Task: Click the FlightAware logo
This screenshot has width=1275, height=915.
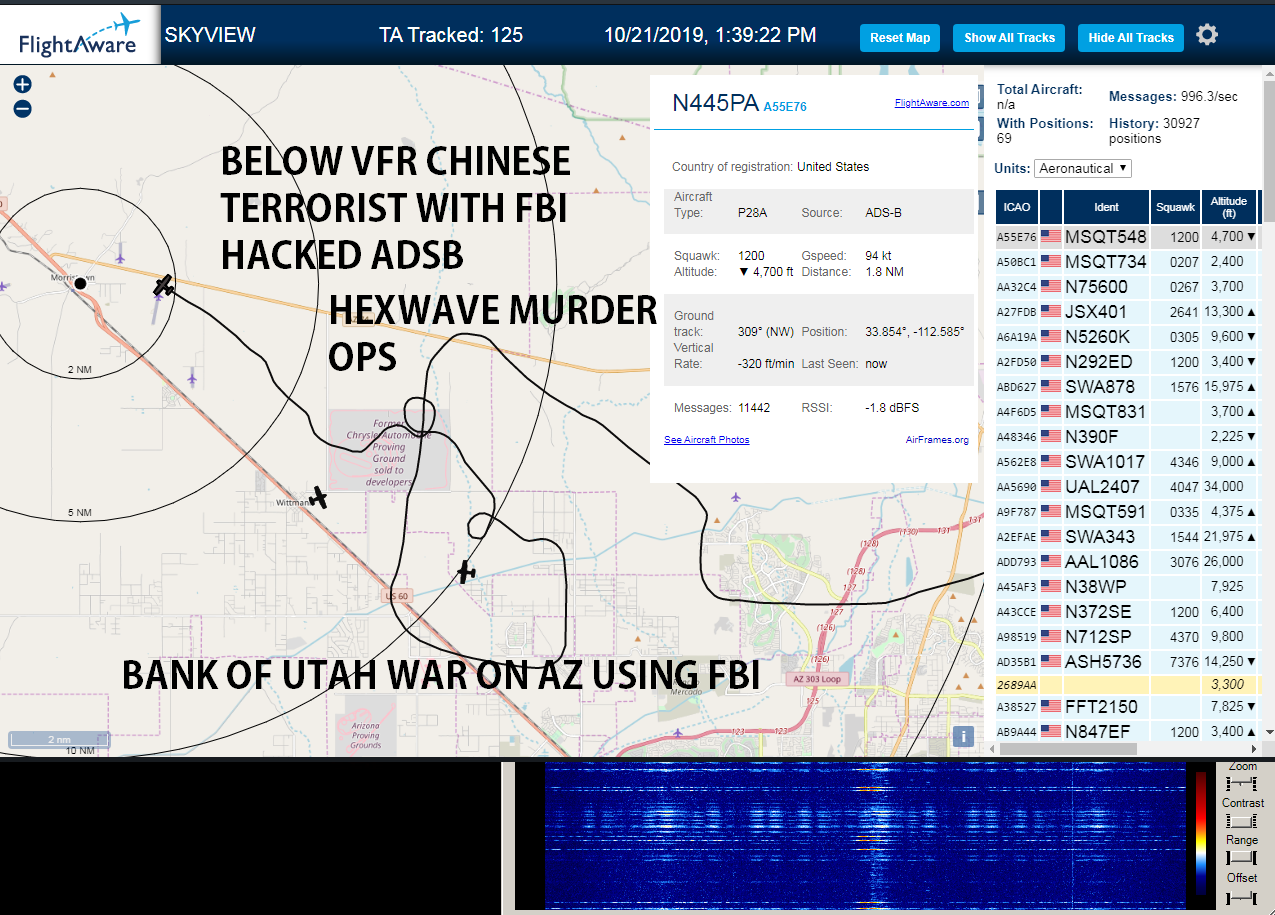Action: tap(80, 35)
